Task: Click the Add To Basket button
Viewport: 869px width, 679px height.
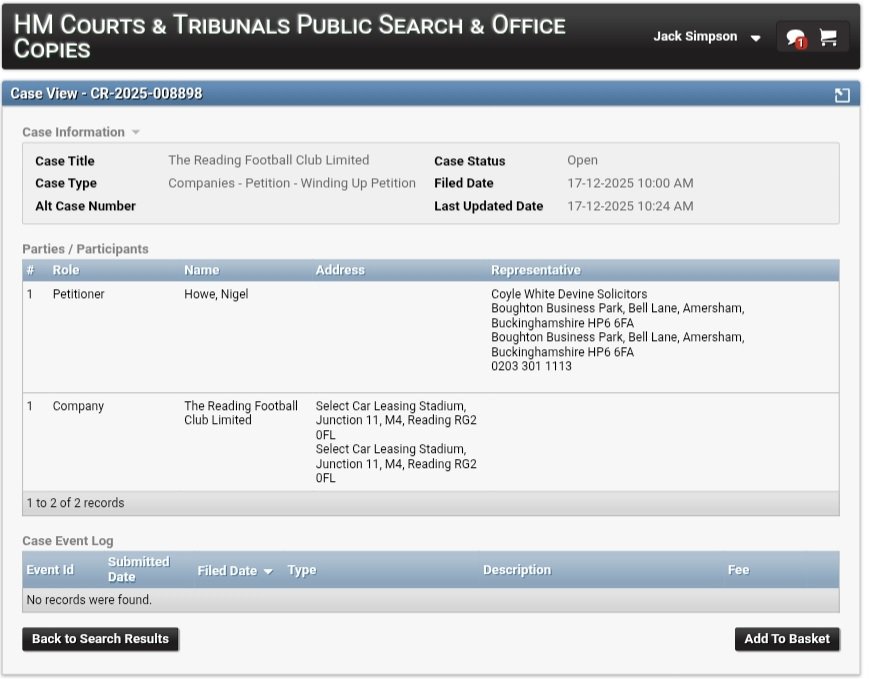Action: coord(786,639)
